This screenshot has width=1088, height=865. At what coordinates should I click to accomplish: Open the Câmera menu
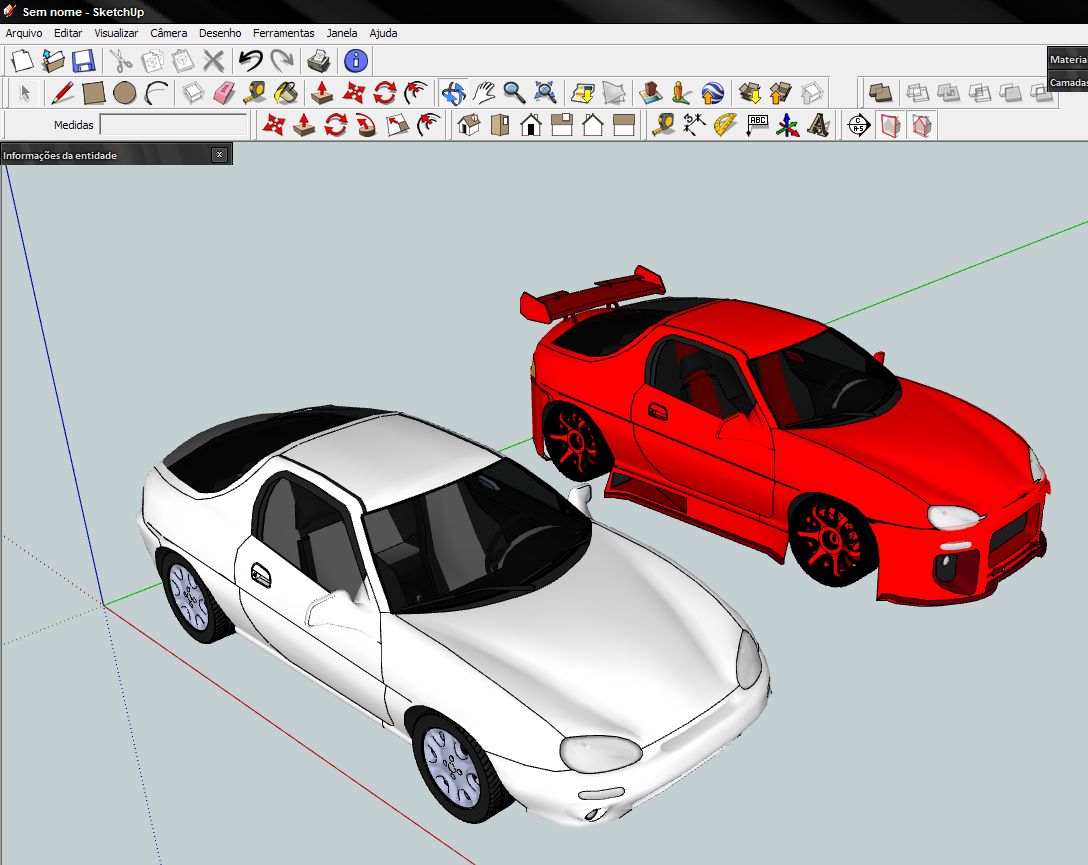[x=168, y=33]
